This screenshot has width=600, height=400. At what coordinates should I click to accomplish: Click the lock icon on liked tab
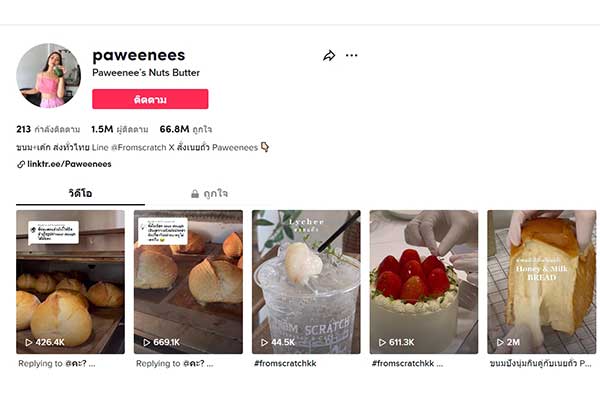[x=195, y=193]
